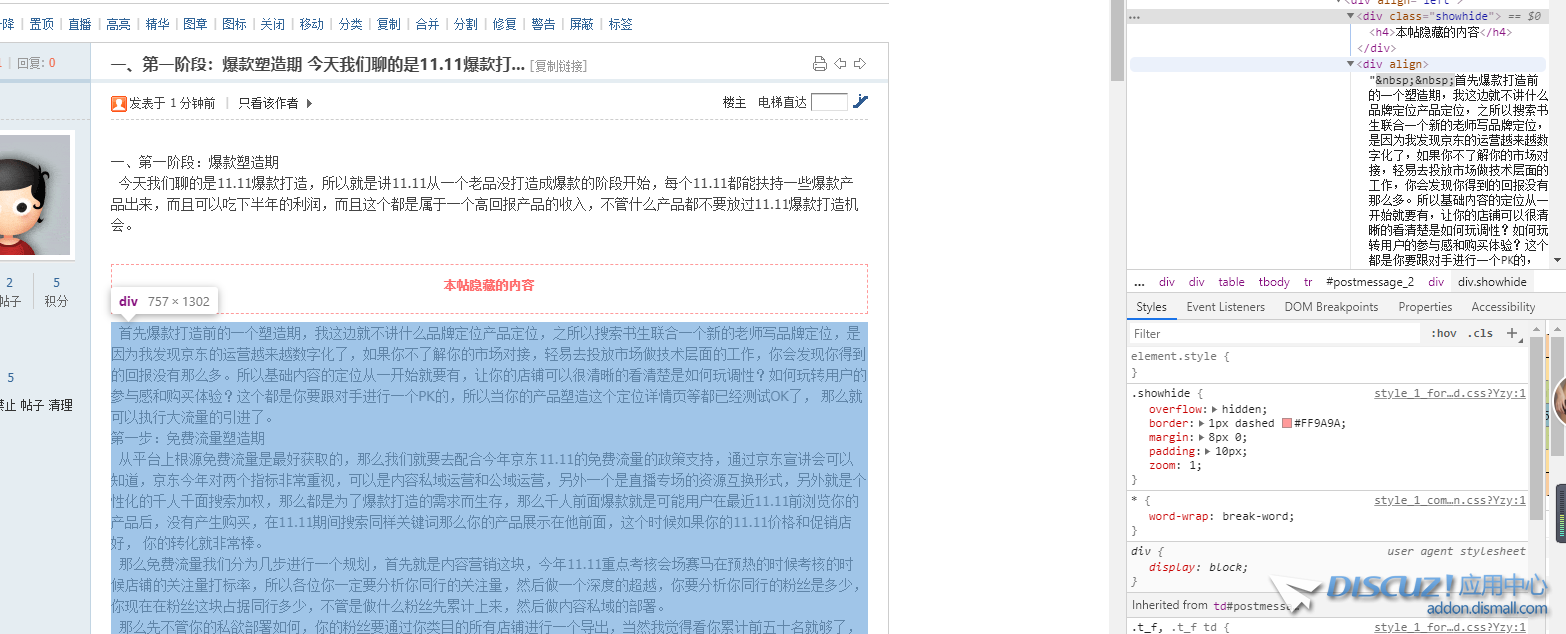
Task: Switch to the Event Listeners tab
Action: 1226,307
